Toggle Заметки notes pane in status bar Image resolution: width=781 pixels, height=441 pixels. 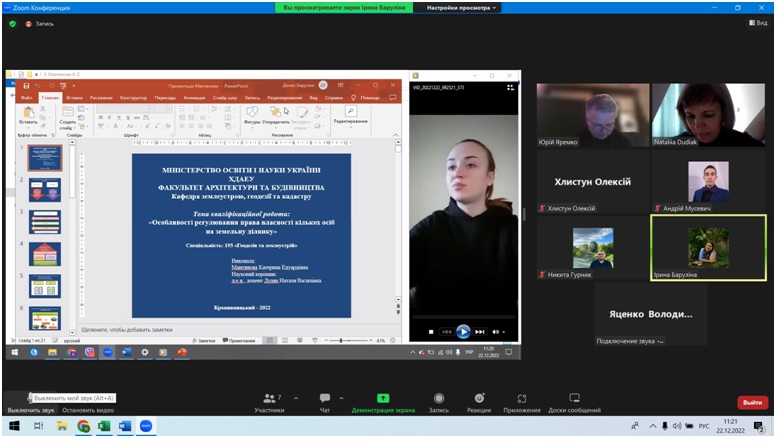(204, 341)
